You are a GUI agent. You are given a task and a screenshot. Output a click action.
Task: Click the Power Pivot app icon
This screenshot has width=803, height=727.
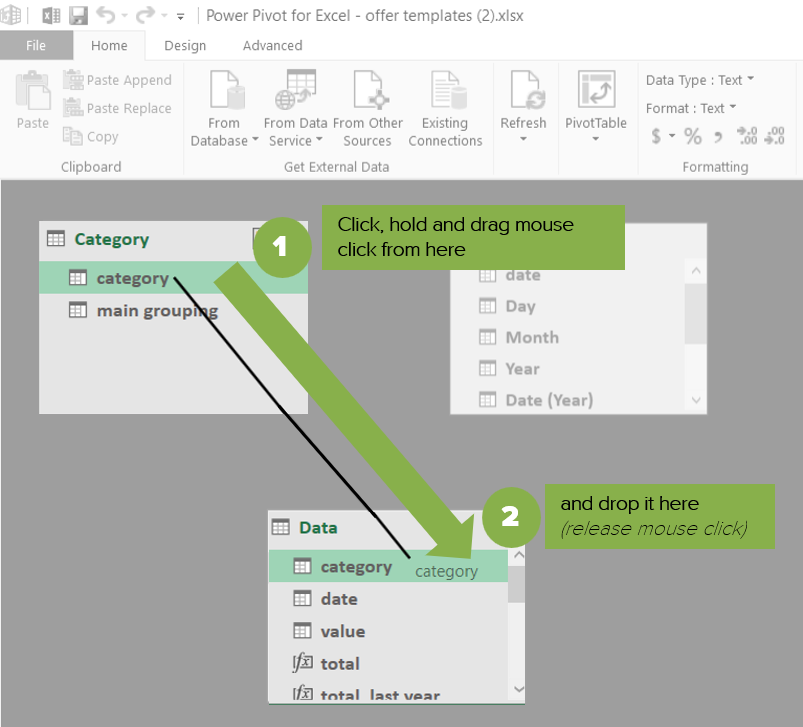pos(11,15)
